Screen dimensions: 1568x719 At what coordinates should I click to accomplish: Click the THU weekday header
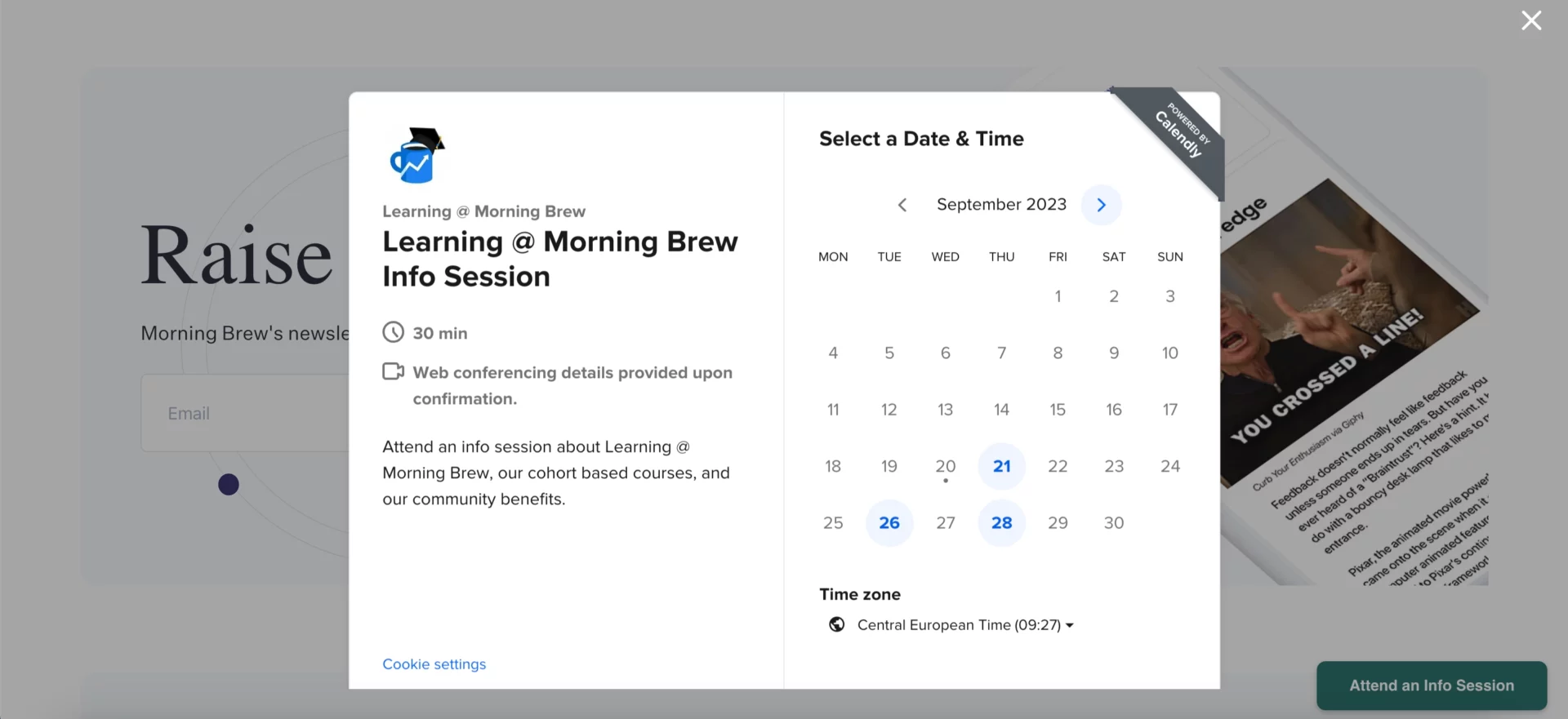tap(1002, 256)
